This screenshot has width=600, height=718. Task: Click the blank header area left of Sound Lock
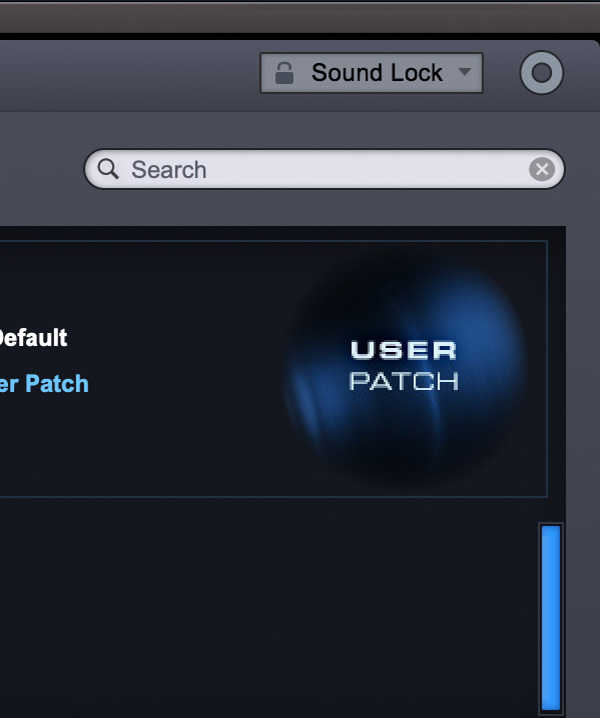(128, 73)
